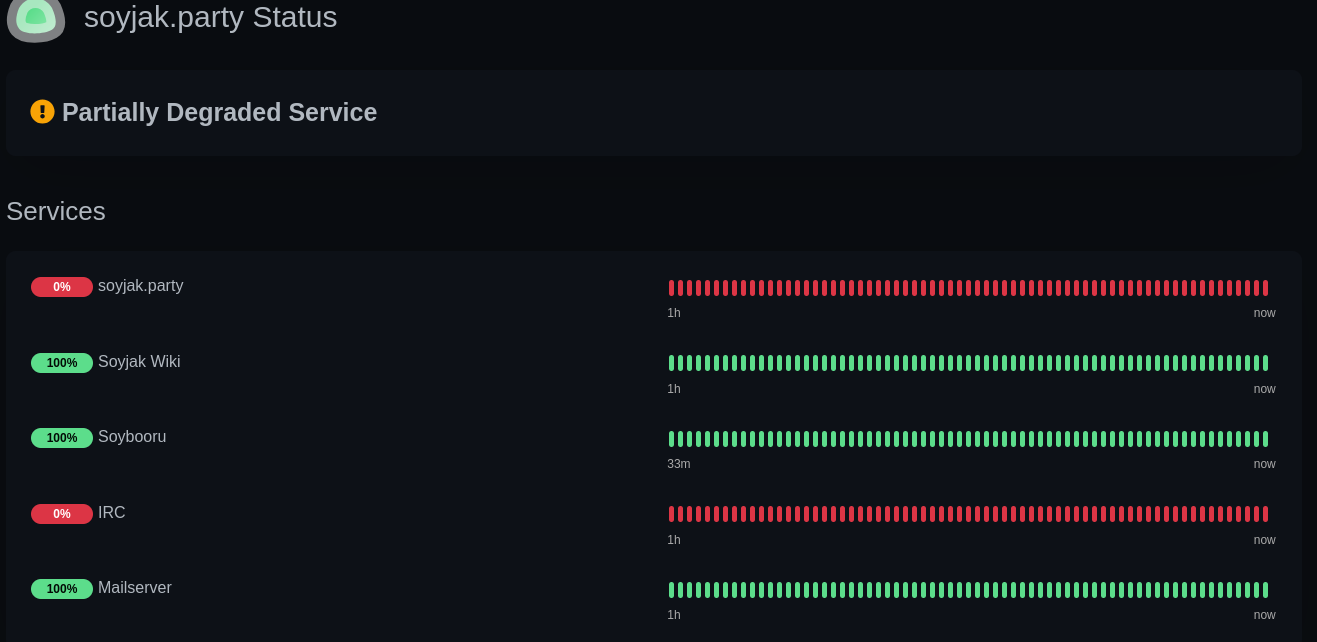
Task: Click the 33m label under Soybooru timeline
Action: 679,464
